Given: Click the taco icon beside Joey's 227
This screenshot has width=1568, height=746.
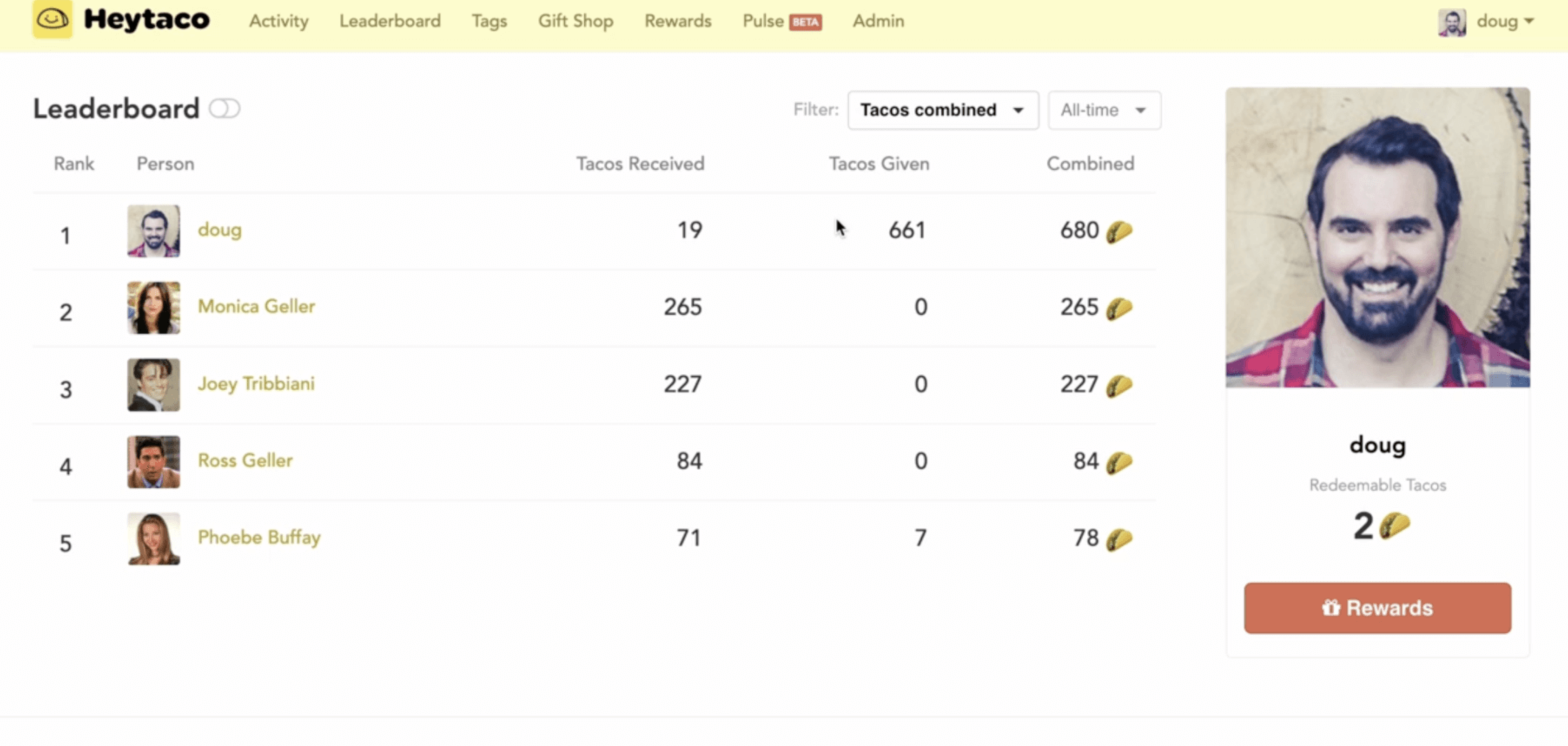Looking at the screenshot, I should click(1119, 386).
